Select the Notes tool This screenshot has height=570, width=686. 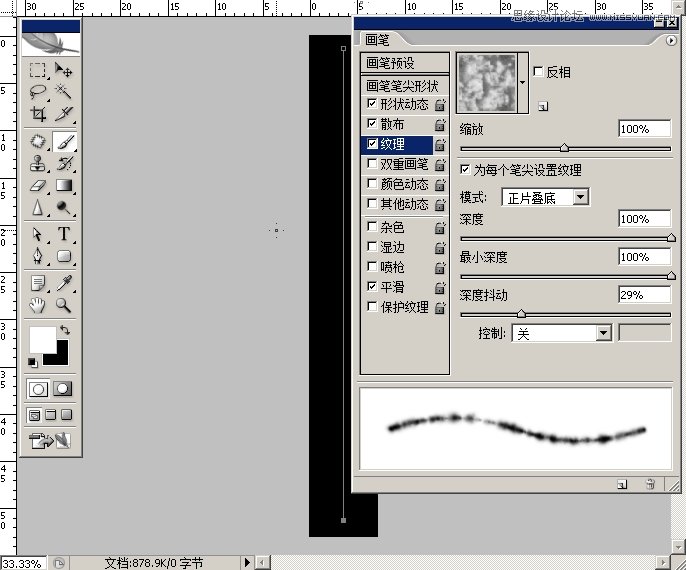tap(38, 283)
